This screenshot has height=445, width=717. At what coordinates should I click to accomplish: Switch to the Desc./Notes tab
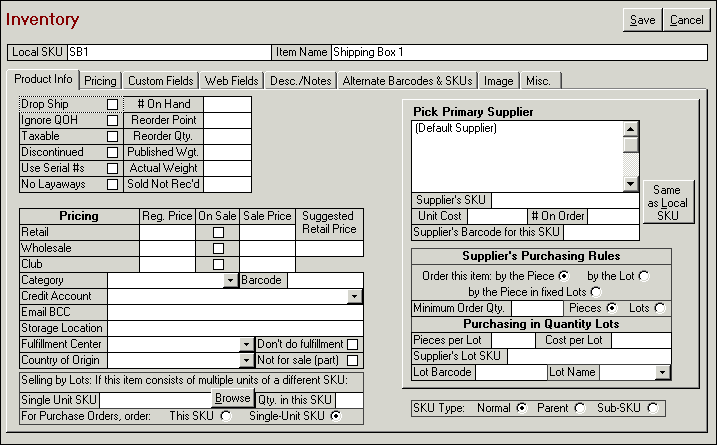tap(300, 81)
